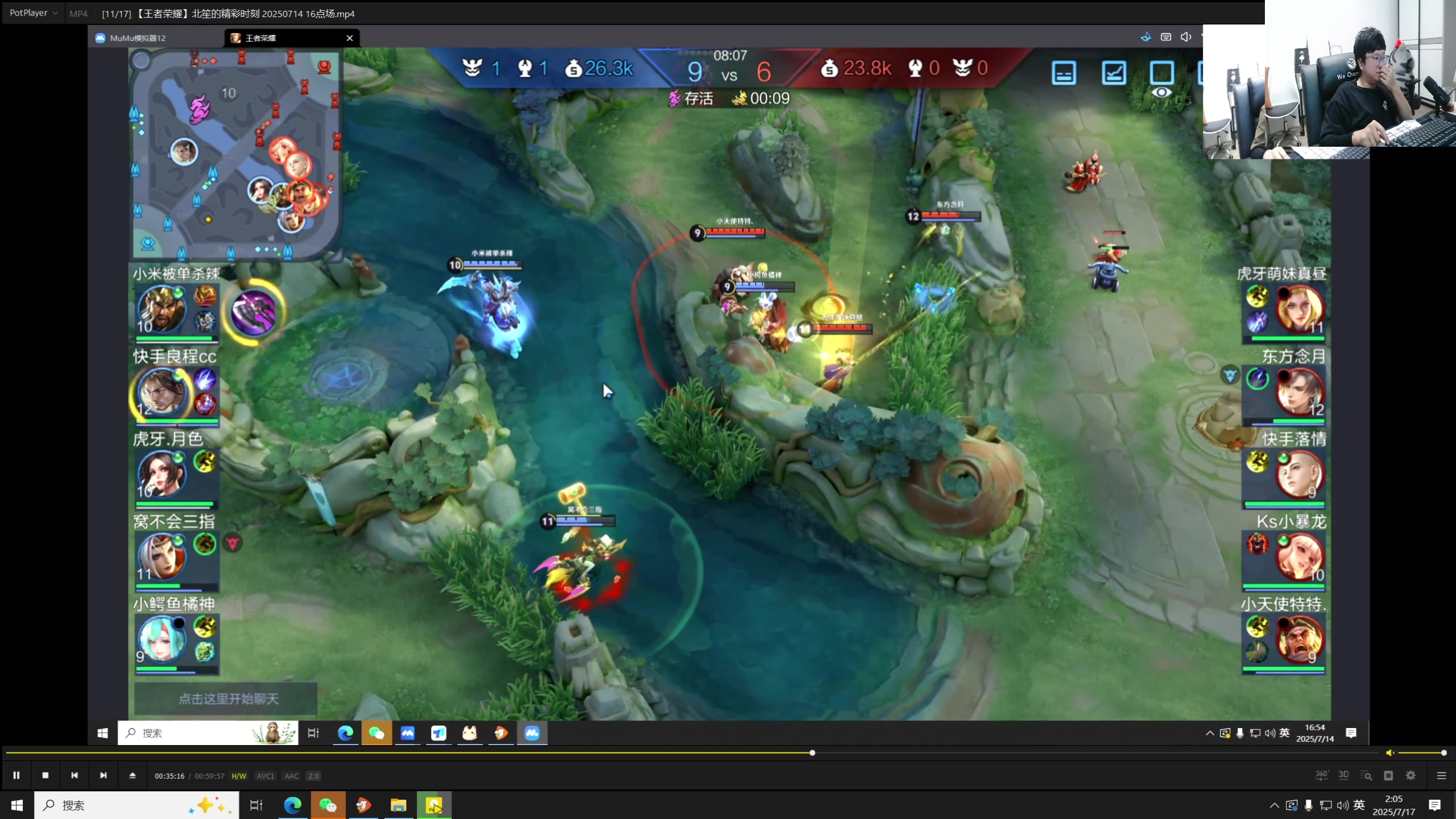
Task: Click the speaker icon in the emulator title bar
Action: 1186,37
